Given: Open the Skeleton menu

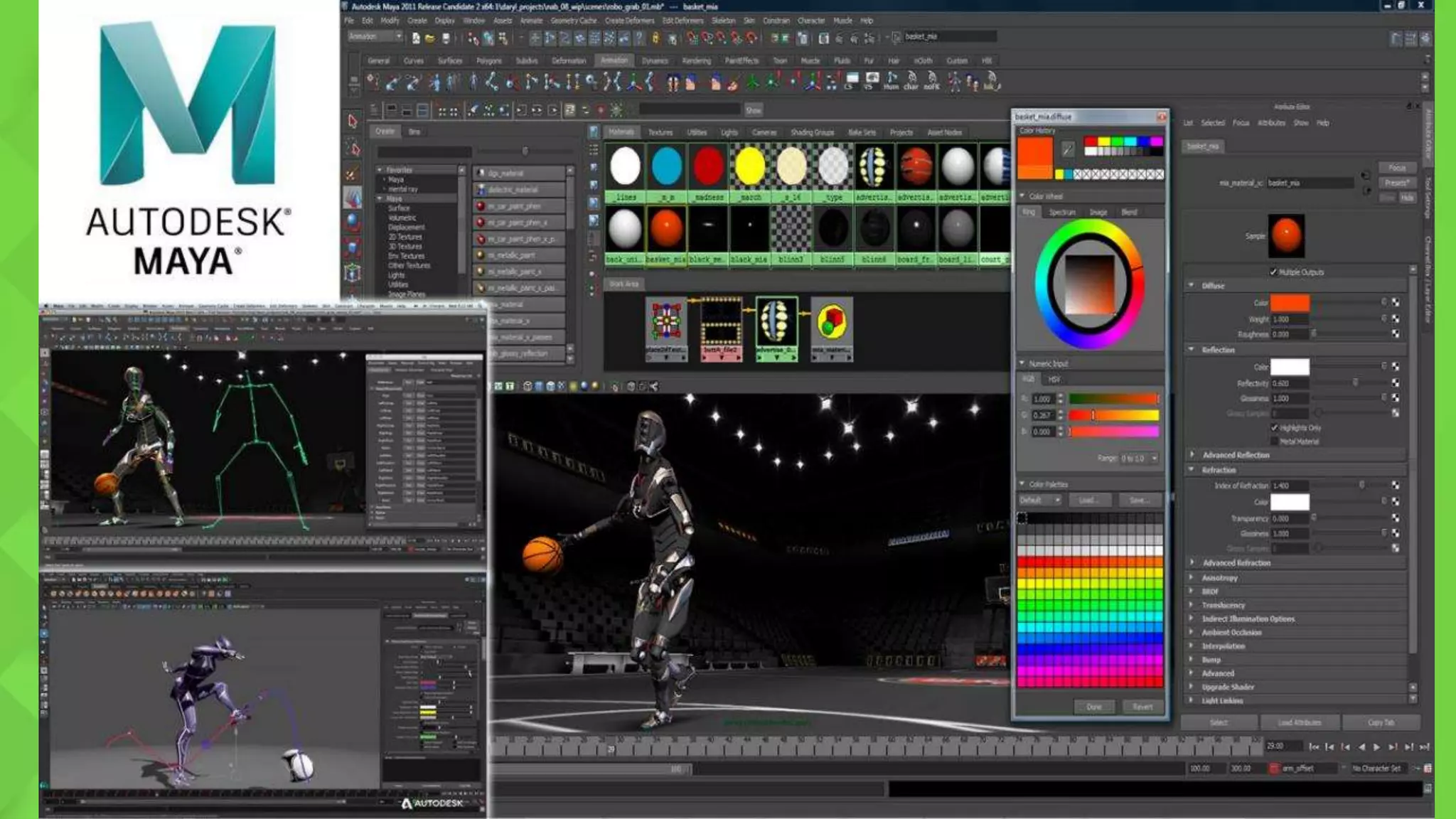Looking at the screenshot, I should point(723,21).
